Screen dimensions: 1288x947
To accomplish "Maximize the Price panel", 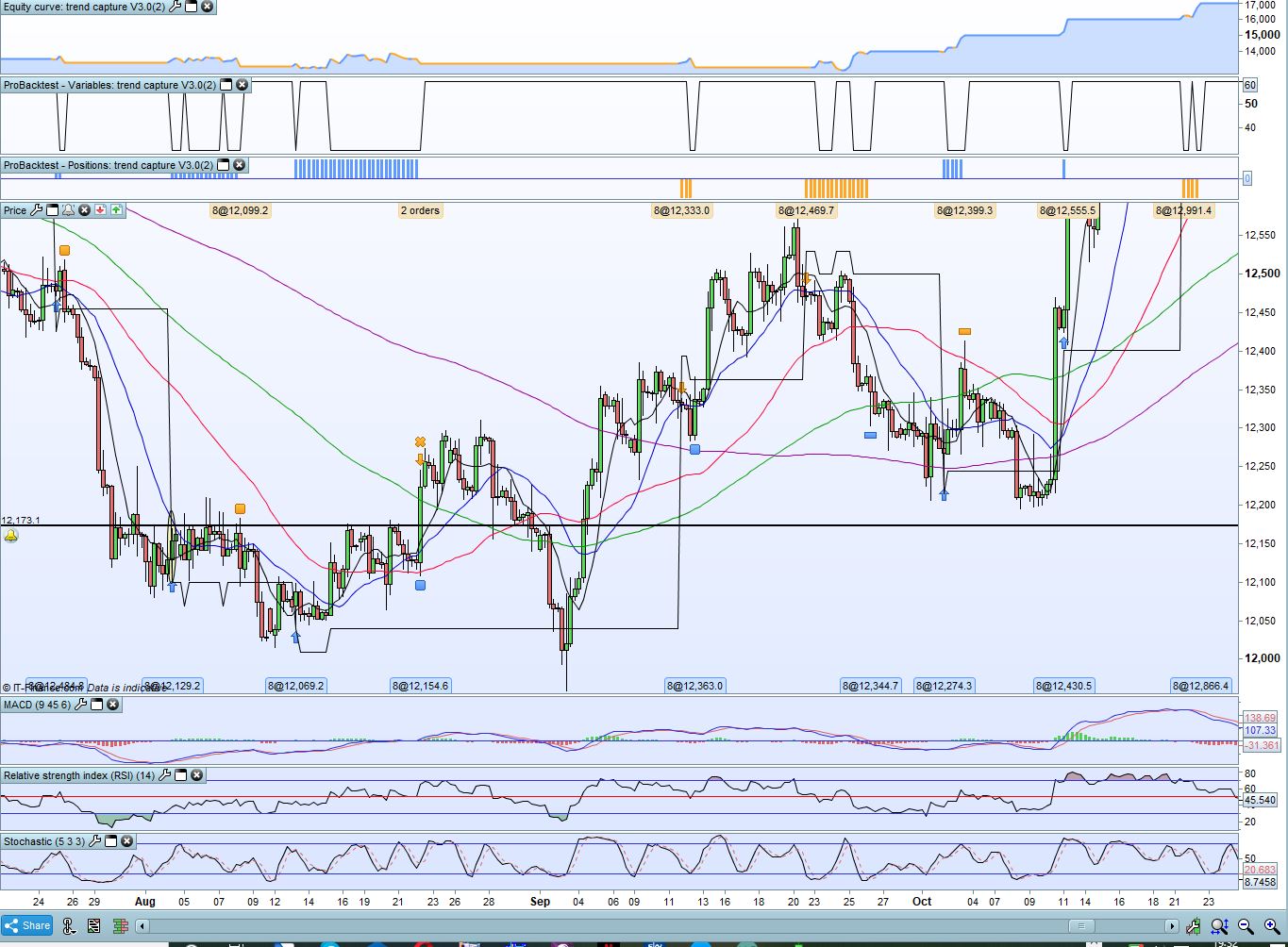I will pyautogui.click(x=53, y=210).
